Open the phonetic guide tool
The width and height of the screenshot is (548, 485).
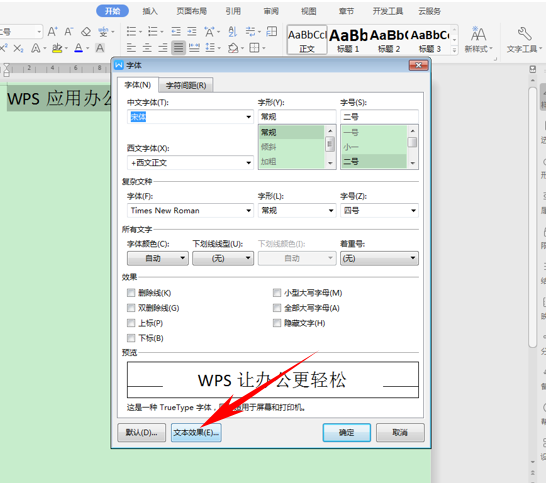coord(103,32)
